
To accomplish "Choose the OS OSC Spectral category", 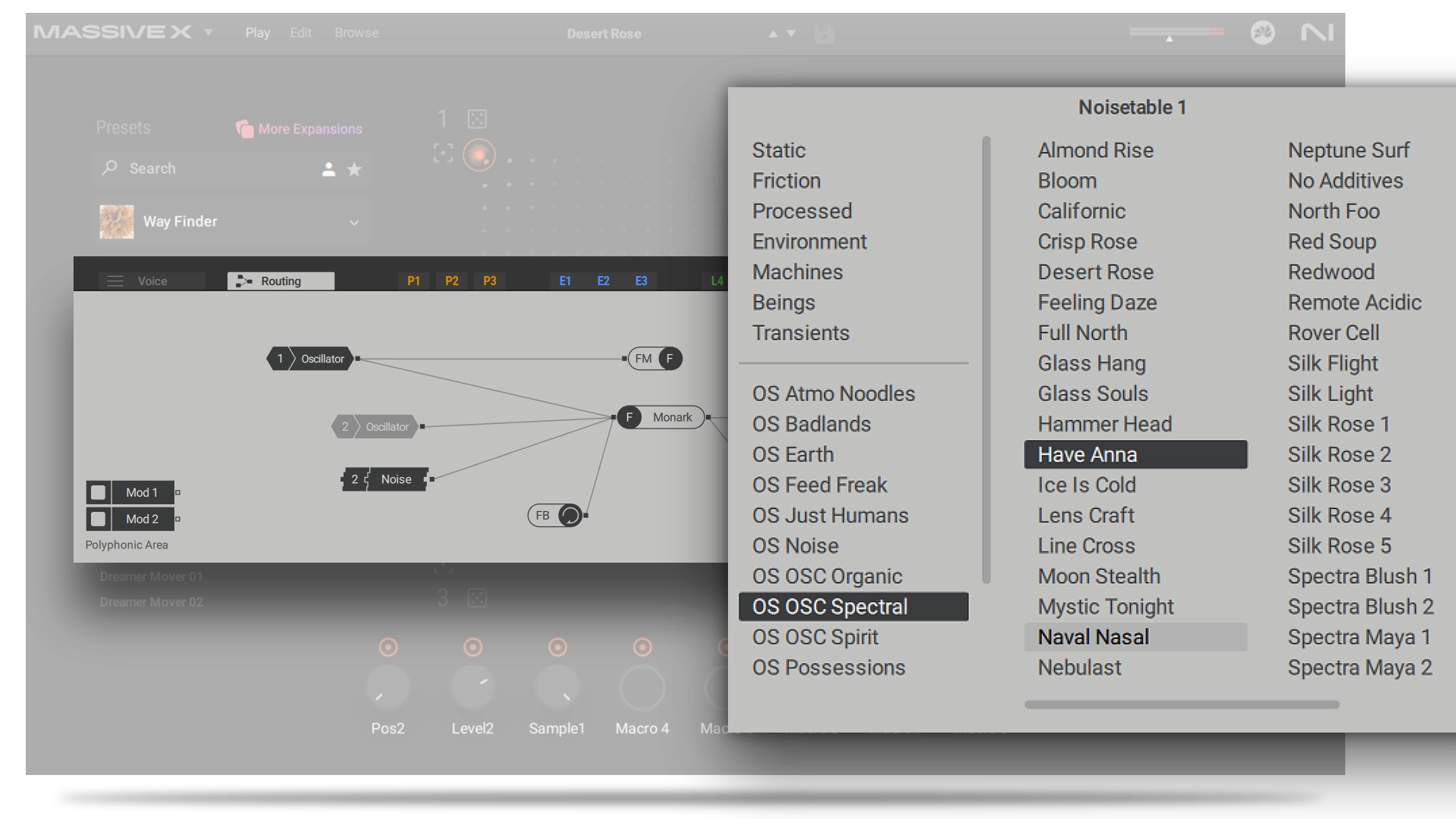I will (x=854, y=607).
